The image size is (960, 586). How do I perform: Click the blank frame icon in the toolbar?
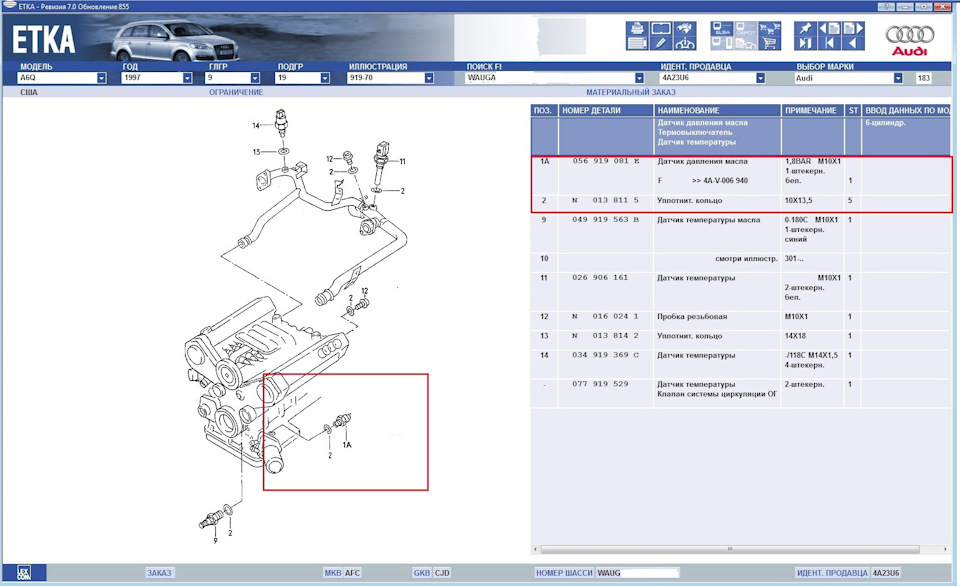point(661,28)
